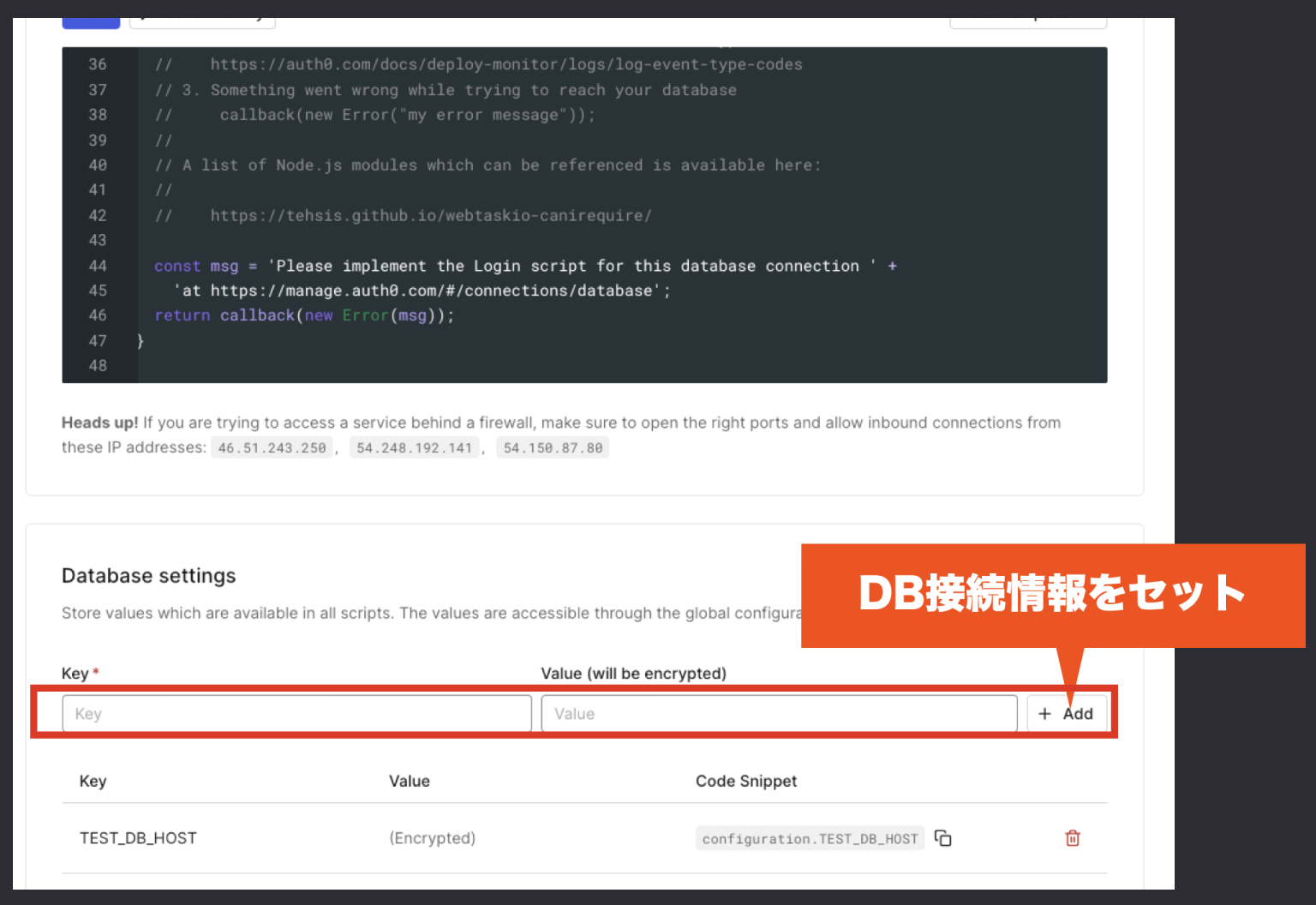Click inside the Key input field
The height and width of the screenshot is (905, 1316).
point(296,713)
